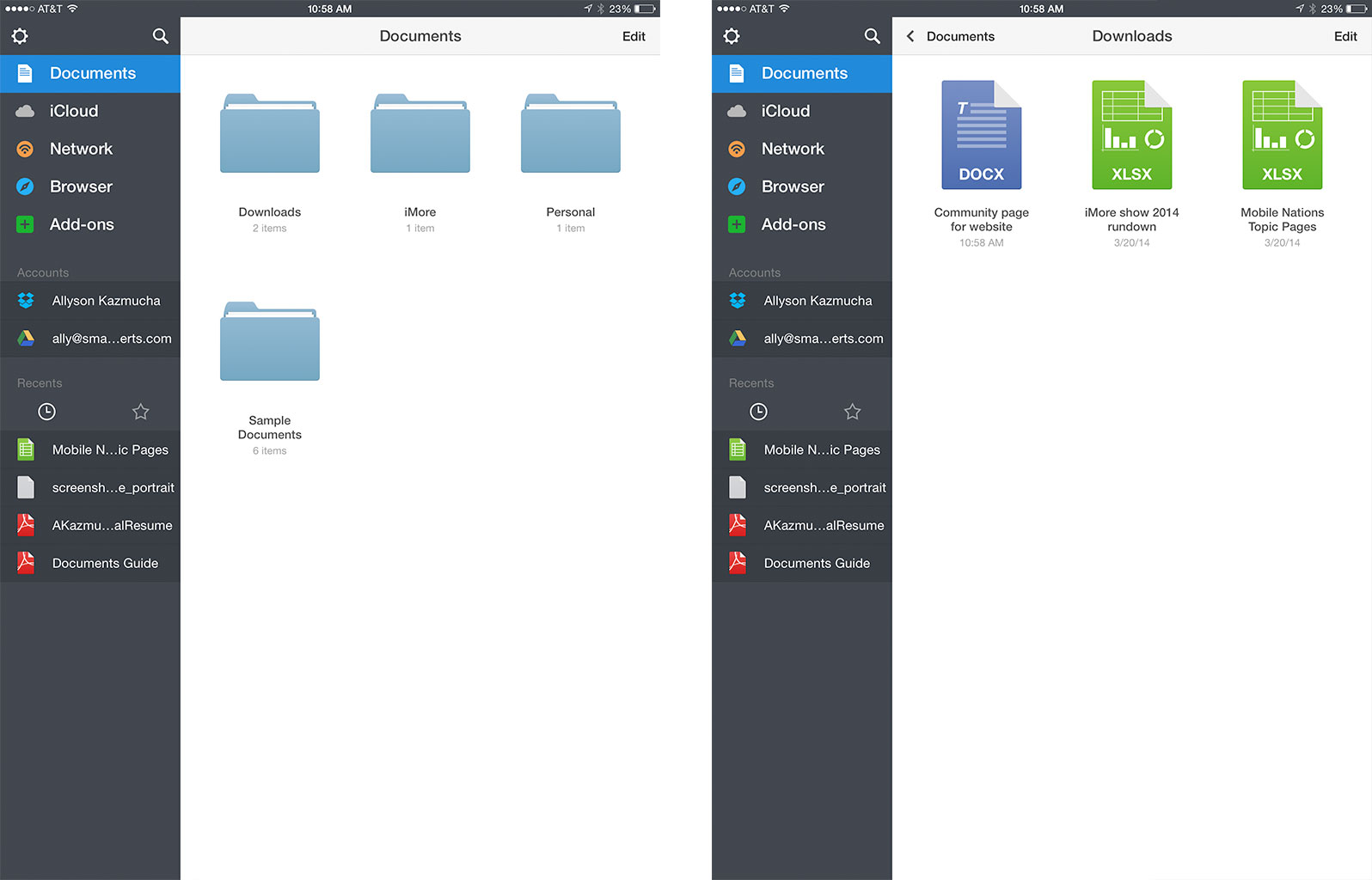This screenshot has width=1372, height=880.
Task: Tap Add-ons plus icon in left sidebar
Action: tap(26, 224)
